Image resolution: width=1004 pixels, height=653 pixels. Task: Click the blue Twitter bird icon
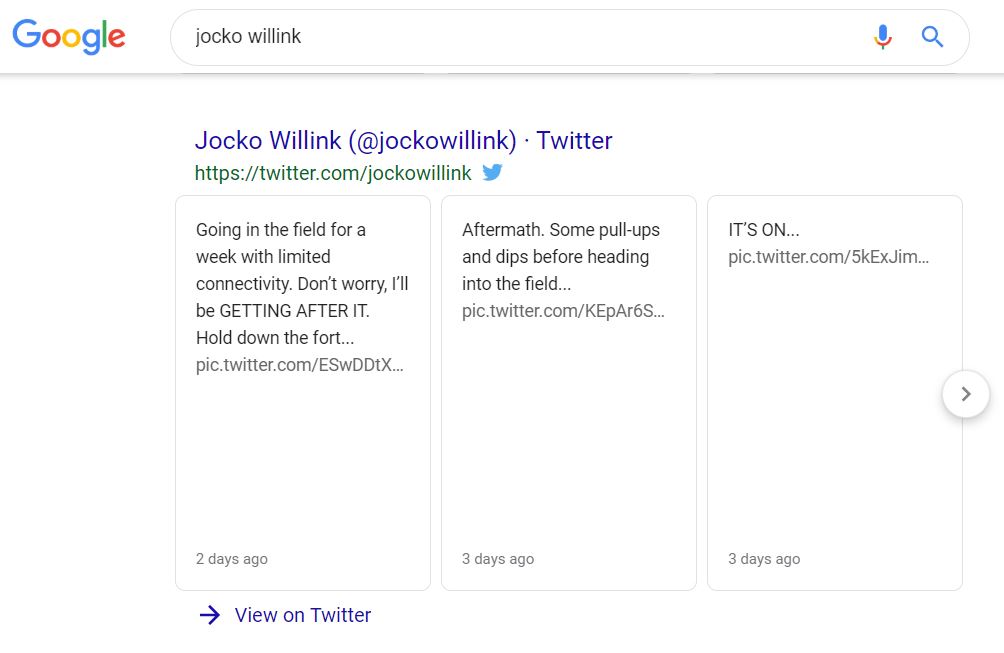pos(492,172)
